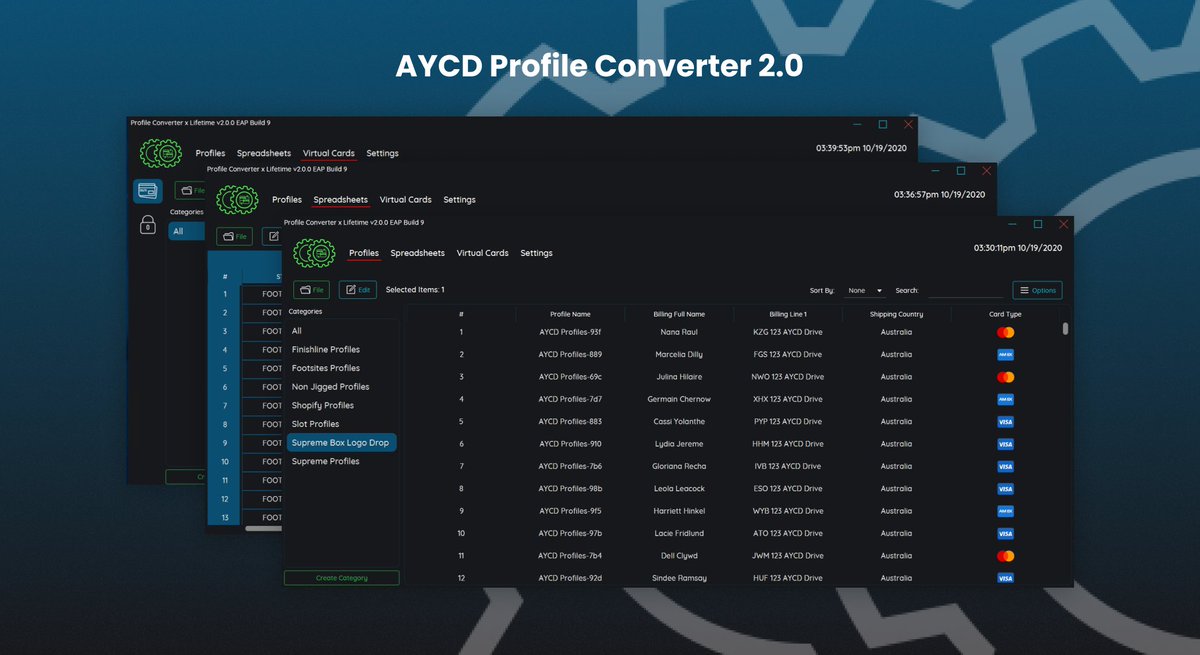Select the All category in back window
1200x655 pixels.
coord(187,231)
